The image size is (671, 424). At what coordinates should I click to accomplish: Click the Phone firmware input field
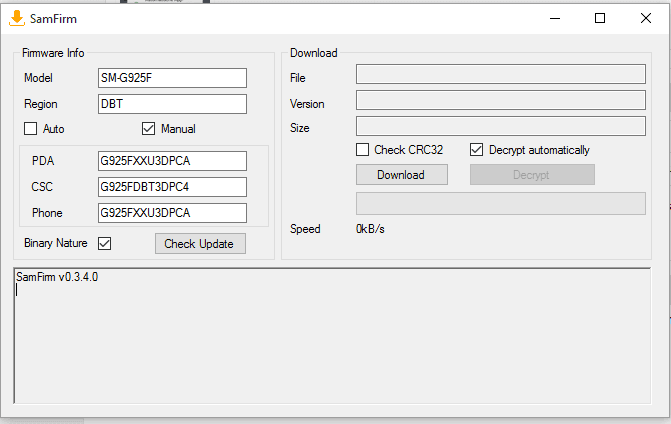pyautogui.click(x=172, y=213)
